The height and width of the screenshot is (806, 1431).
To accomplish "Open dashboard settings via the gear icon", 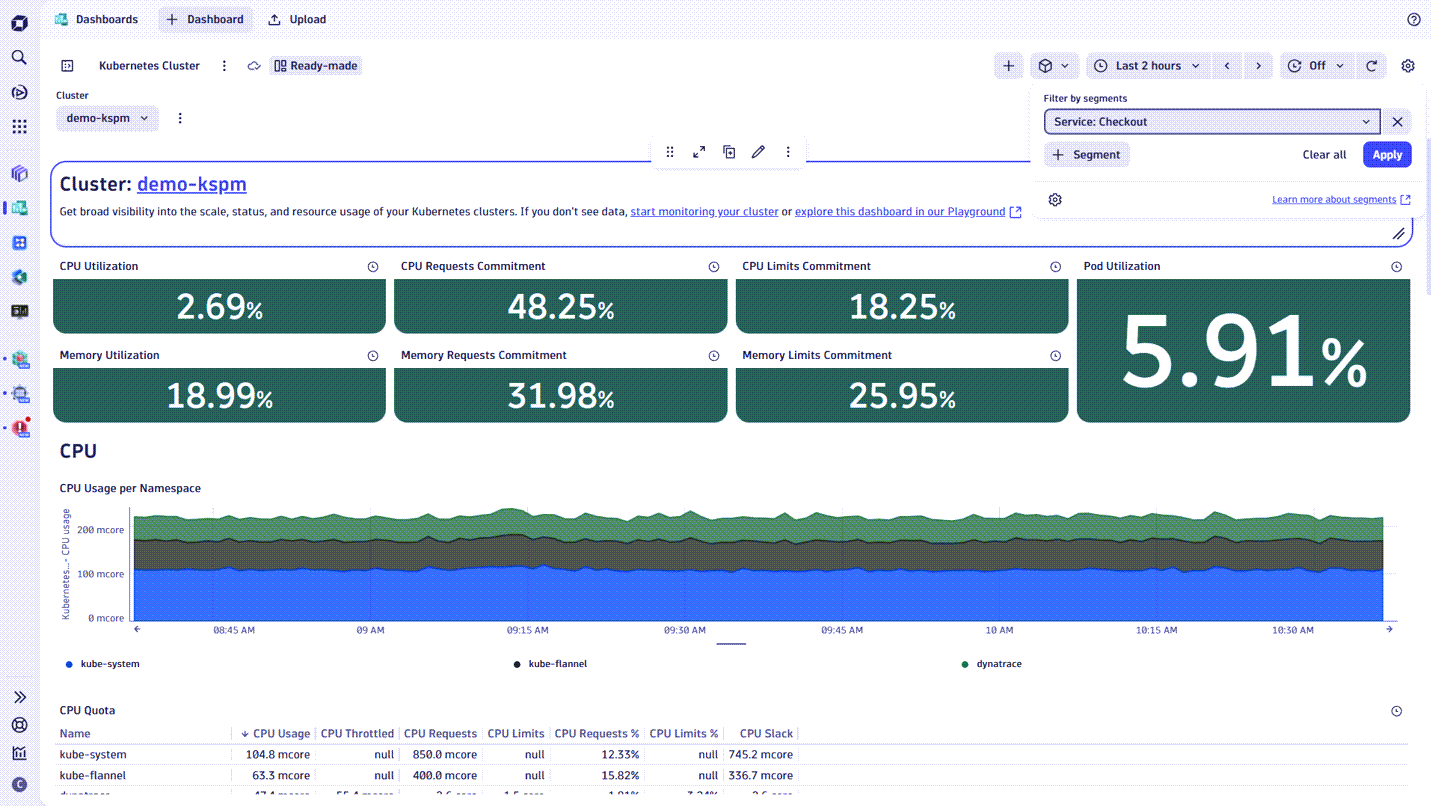I will tap(1408, 65).
